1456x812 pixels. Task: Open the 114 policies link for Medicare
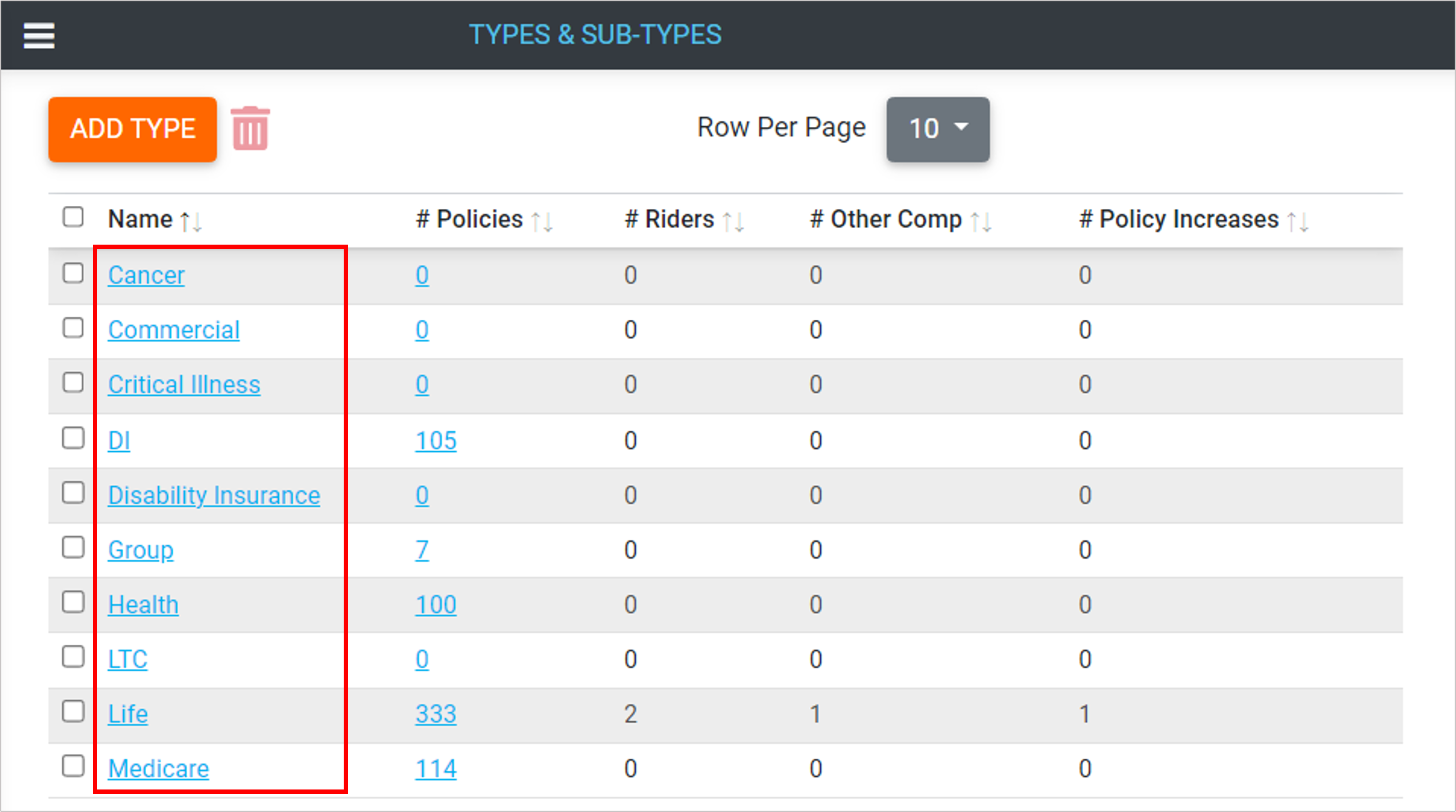click(435, 769)
